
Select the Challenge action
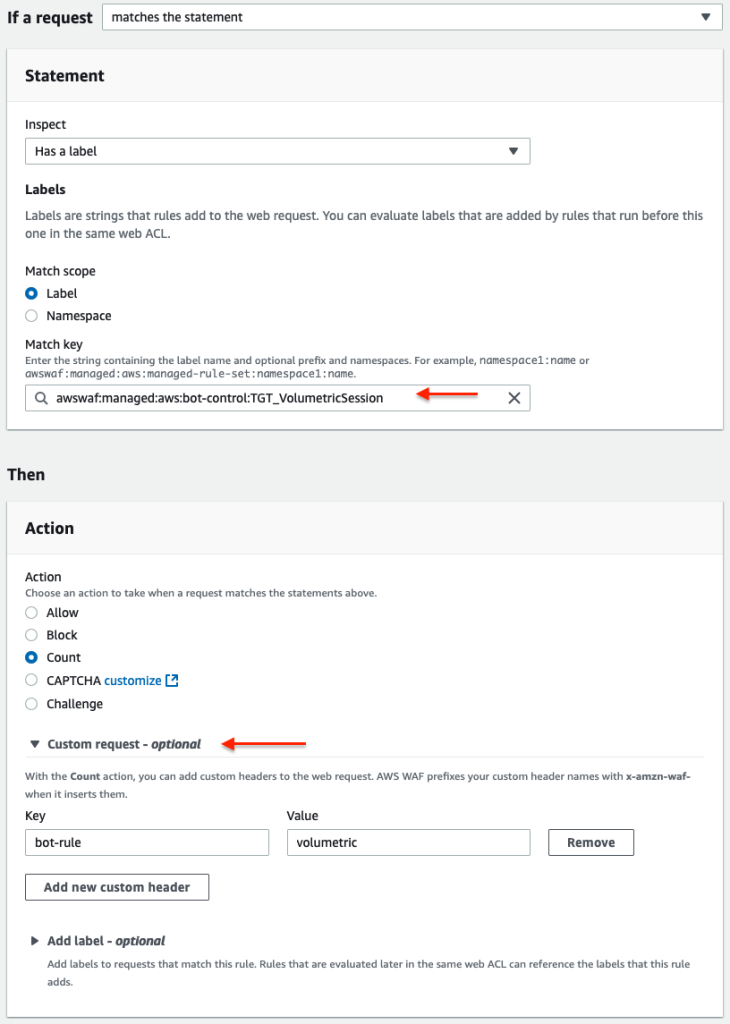[31, 703]
